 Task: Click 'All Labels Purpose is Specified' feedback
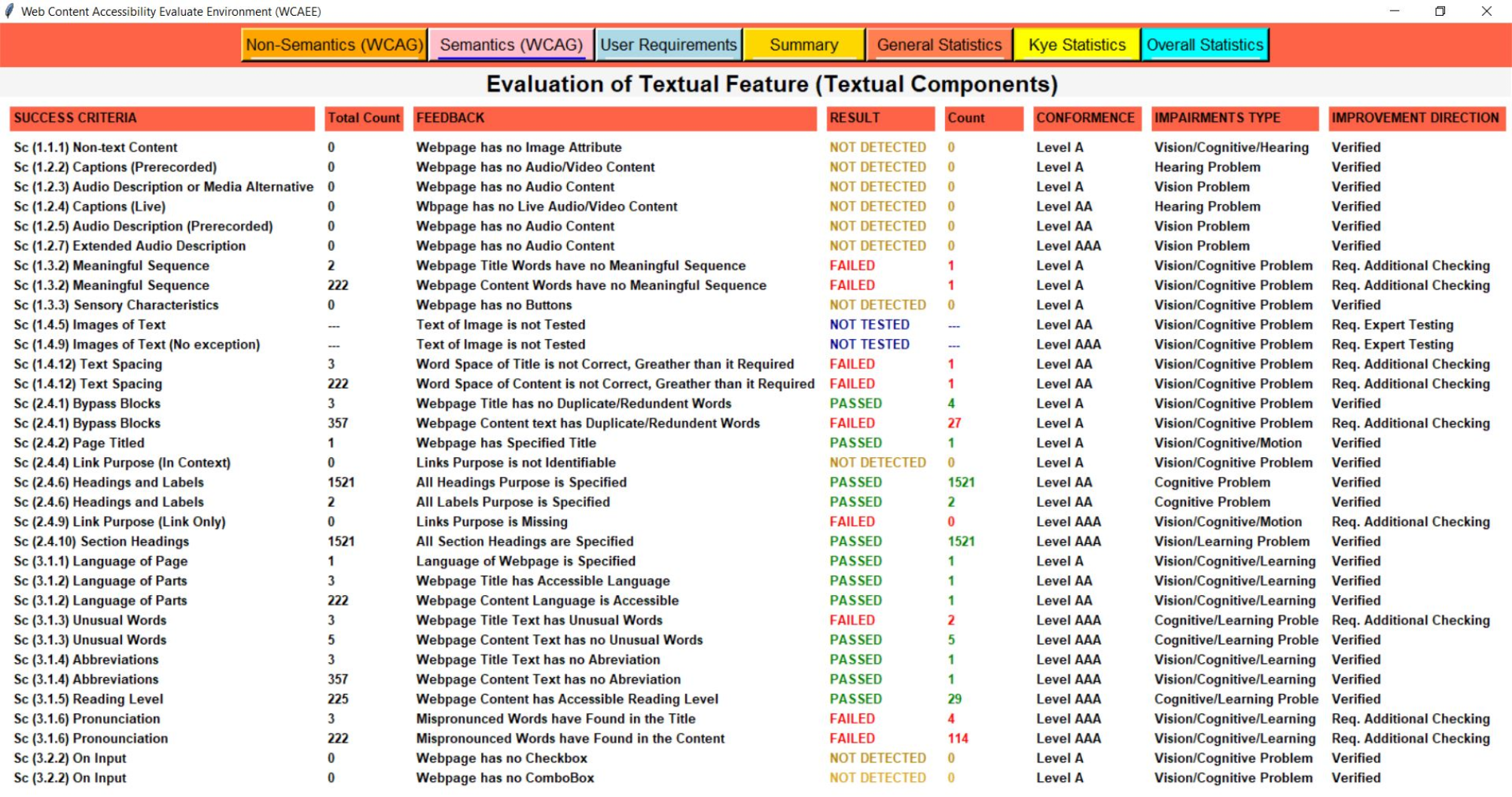(513, 502)
